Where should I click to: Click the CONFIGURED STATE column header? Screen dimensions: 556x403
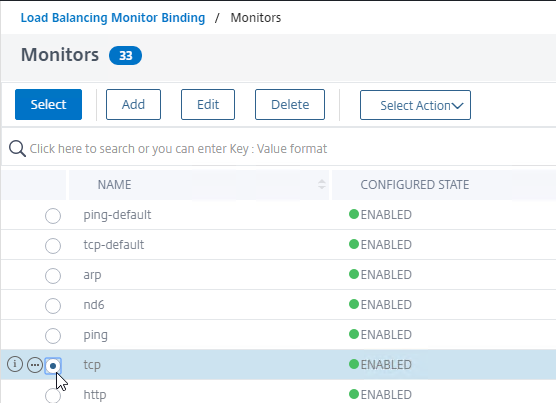[x=415, y=185]
